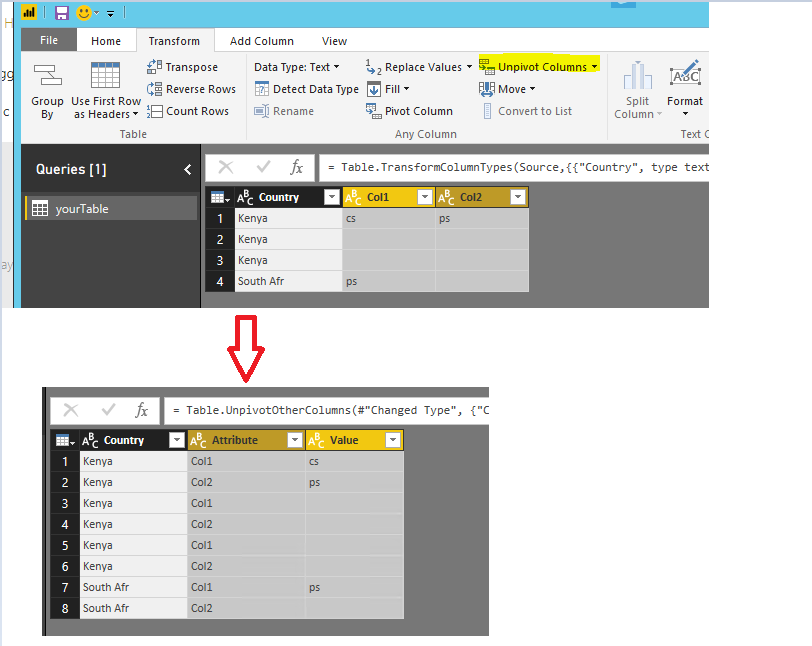Click Unpivot Columns
The width and height of the screenshot is (812, 646).
pyautogui.click(x=534, y=67)
